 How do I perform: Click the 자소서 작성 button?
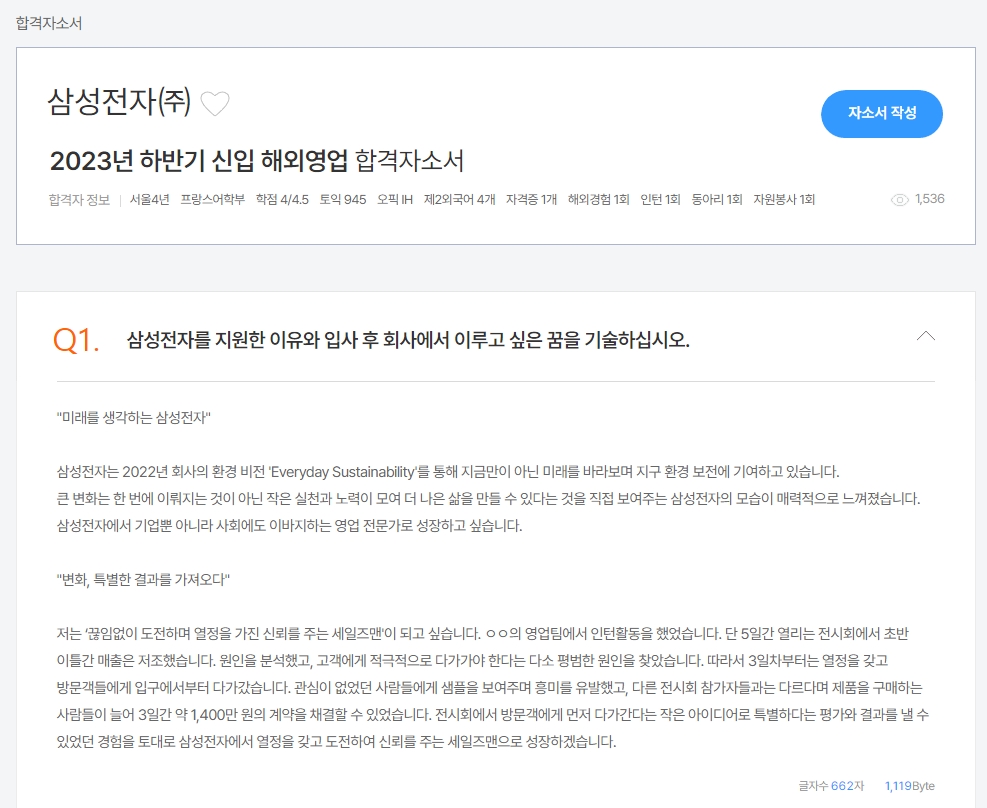click(881, 113)
